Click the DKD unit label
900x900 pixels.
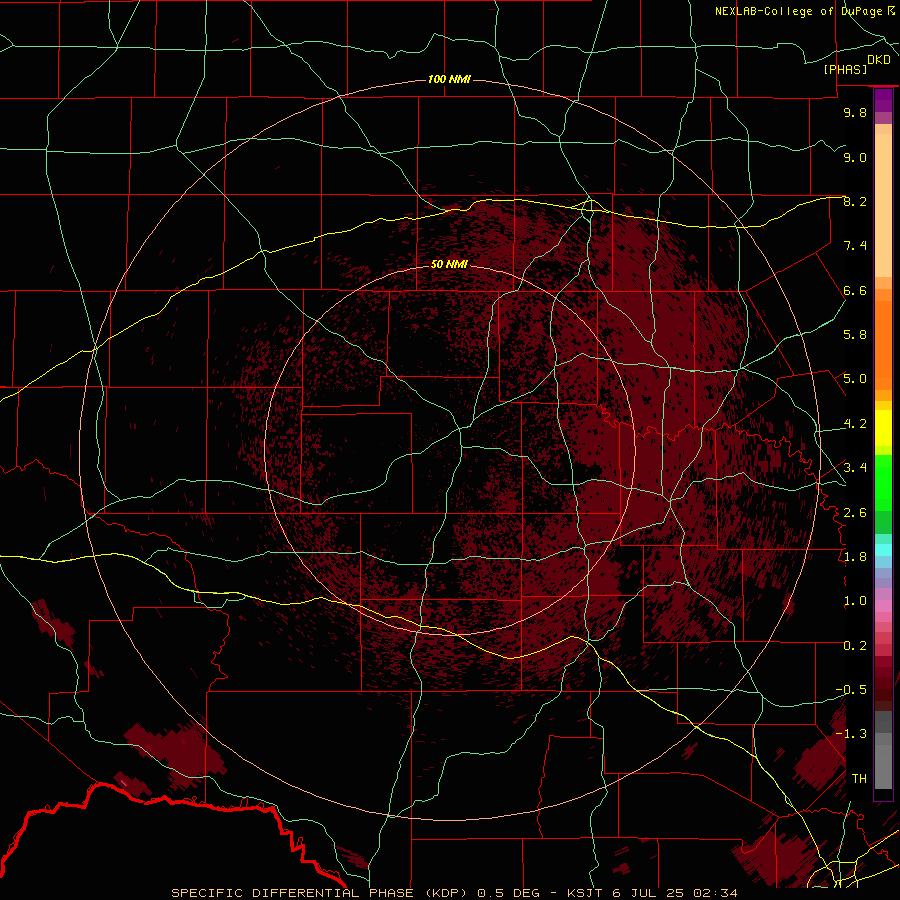pos(879,60)
